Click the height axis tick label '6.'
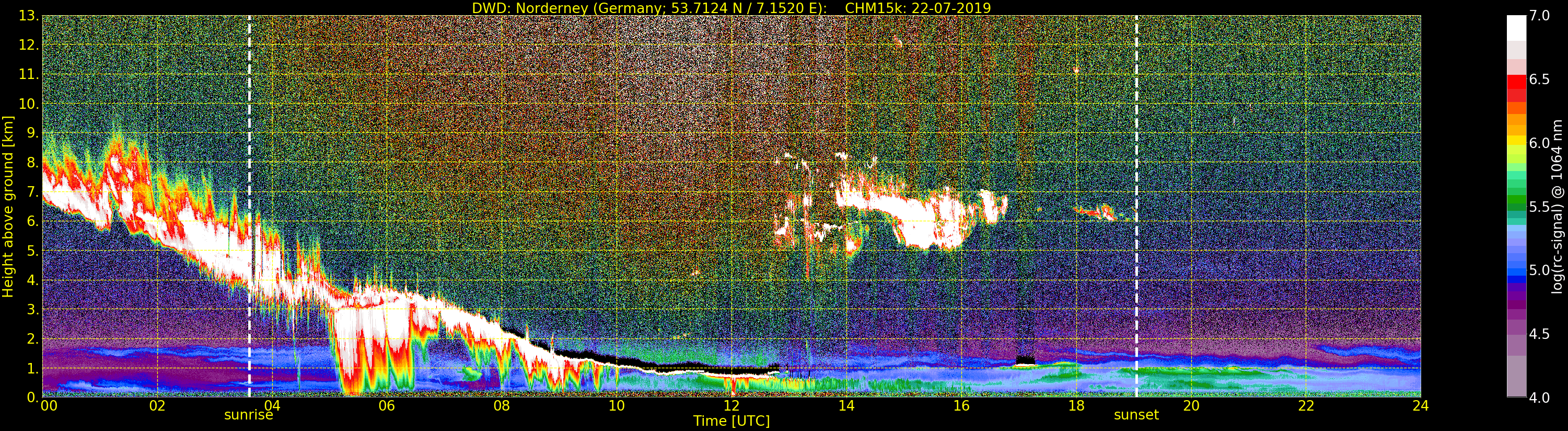 [33, 221]
